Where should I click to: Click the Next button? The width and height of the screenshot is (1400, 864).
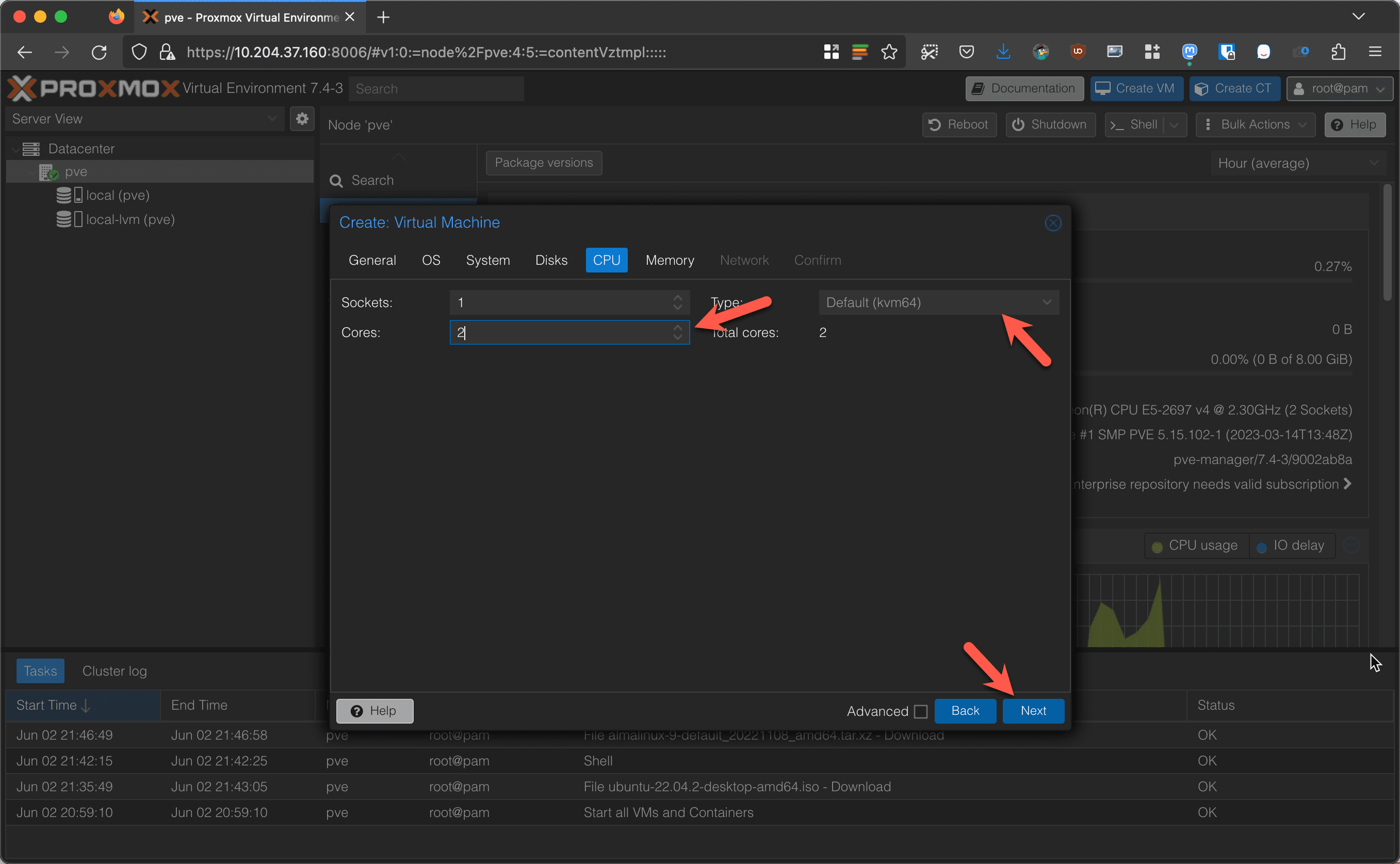pyautogui.click(x=1033, y=711)
